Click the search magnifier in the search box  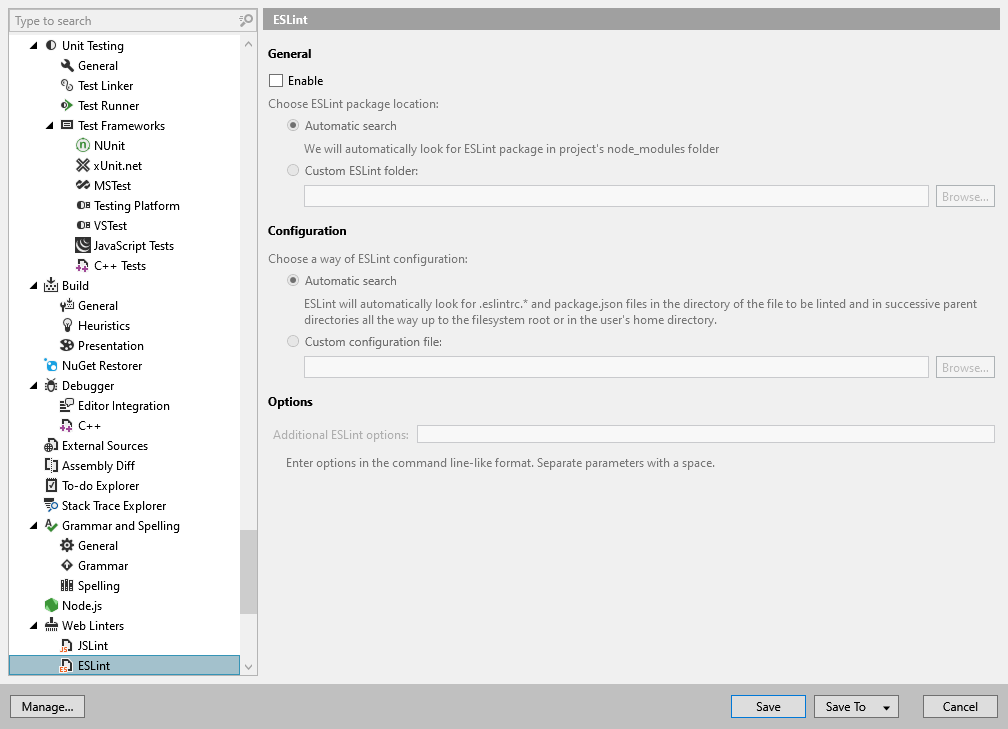tap(243, 20)
